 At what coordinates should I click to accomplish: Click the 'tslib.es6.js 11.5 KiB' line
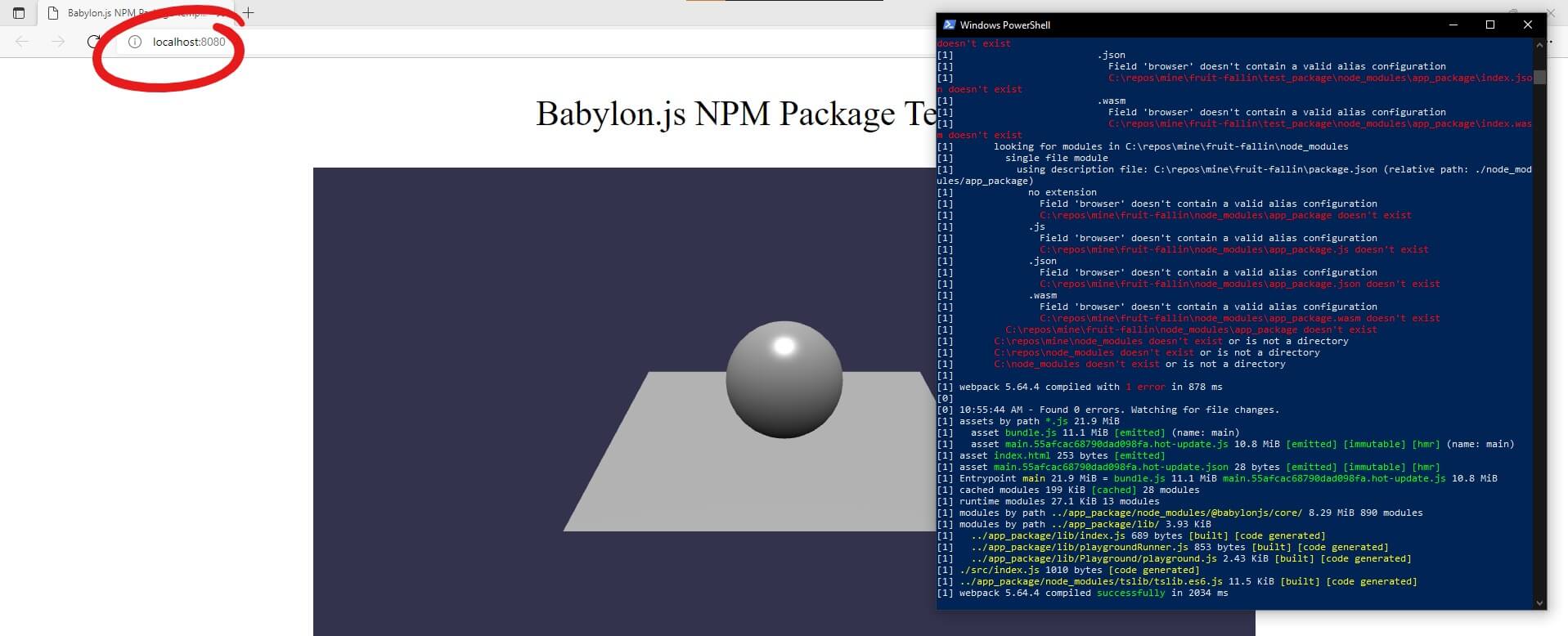coord(1177,581)
